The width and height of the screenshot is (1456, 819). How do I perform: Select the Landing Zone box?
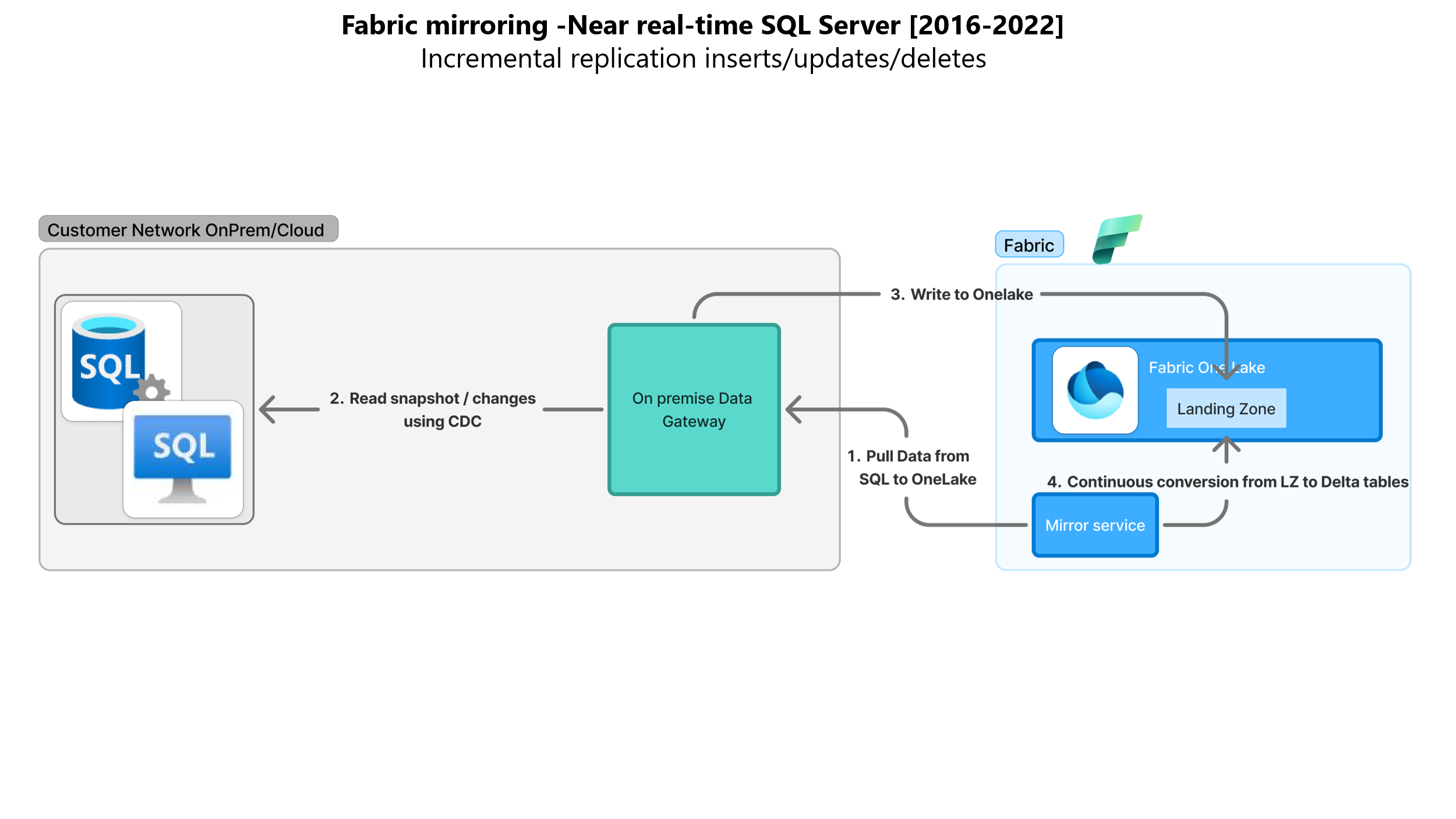pyautogui.click(x=1226, y=408)
